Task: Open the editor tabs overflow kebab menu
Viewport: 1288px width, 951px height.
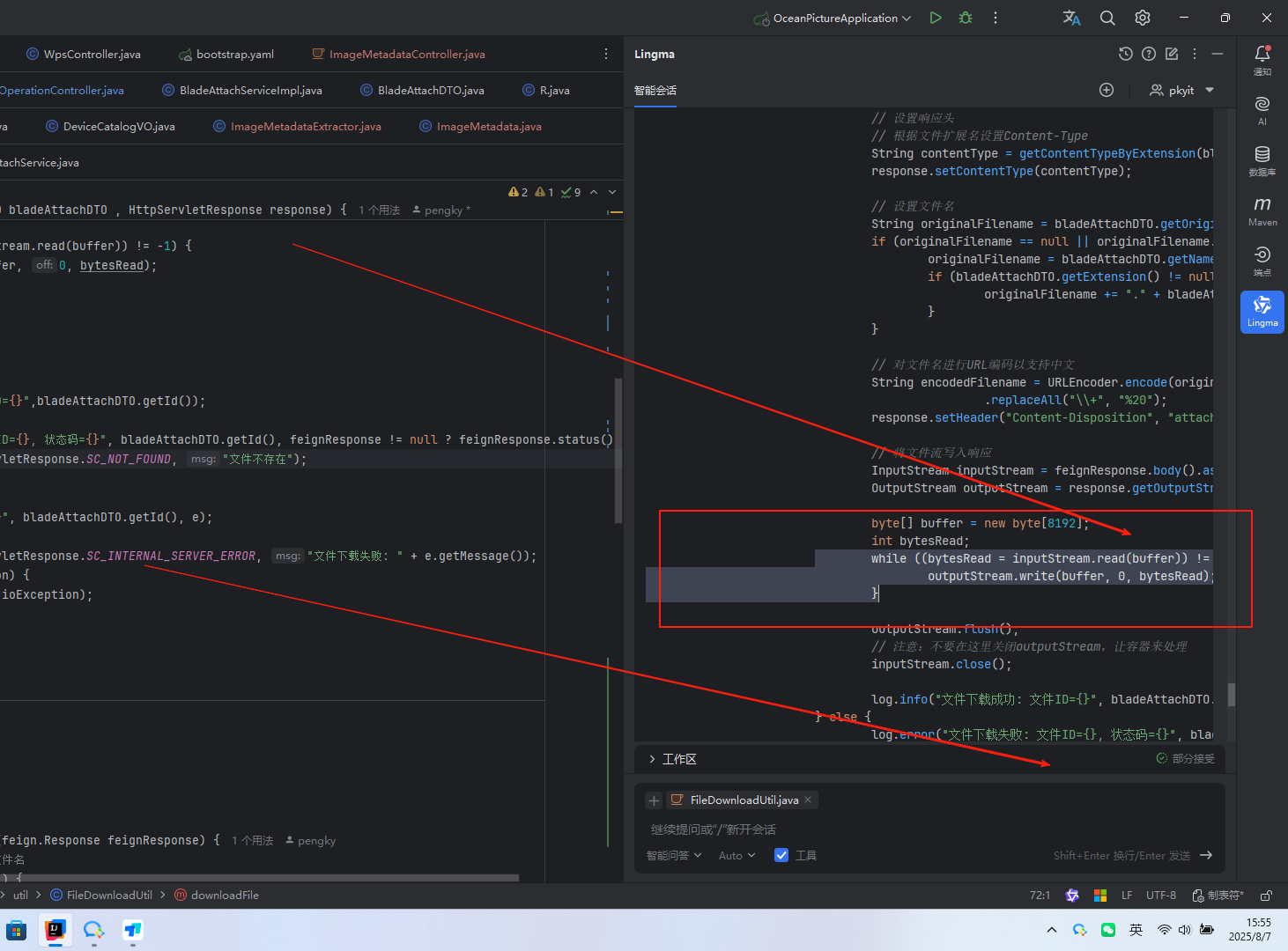Action: point(606,54)
